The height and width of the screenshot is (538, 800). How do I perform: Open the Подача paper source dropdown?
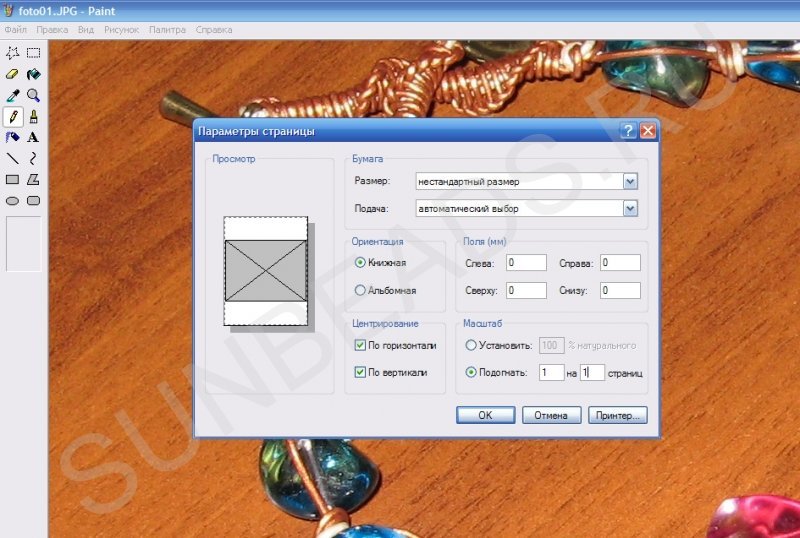(630, 208)
